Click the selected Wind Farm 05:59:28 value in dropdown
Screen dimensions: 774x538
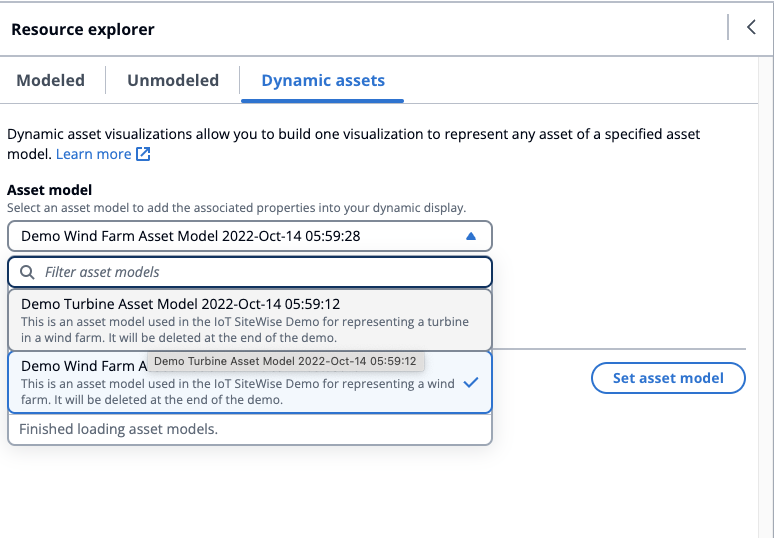tap(190, 236)
